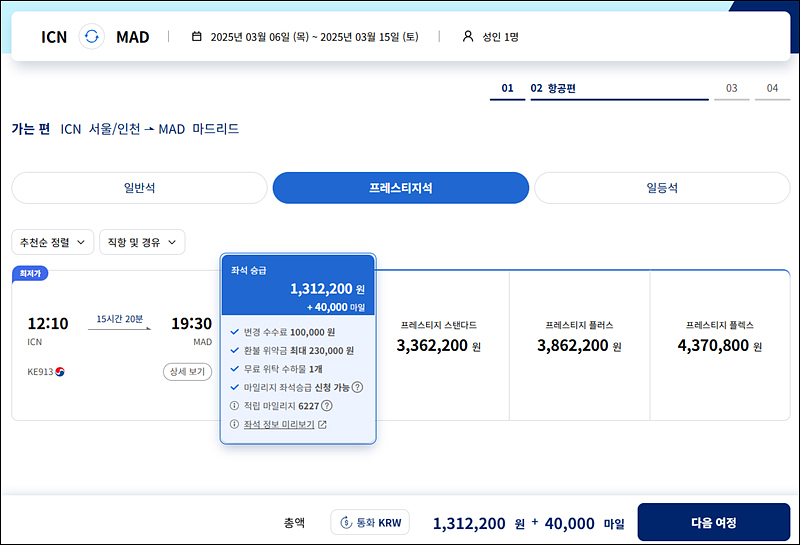Screen dimensions: 800x545
Task: Click departure time 12:10
Action: 48,324
